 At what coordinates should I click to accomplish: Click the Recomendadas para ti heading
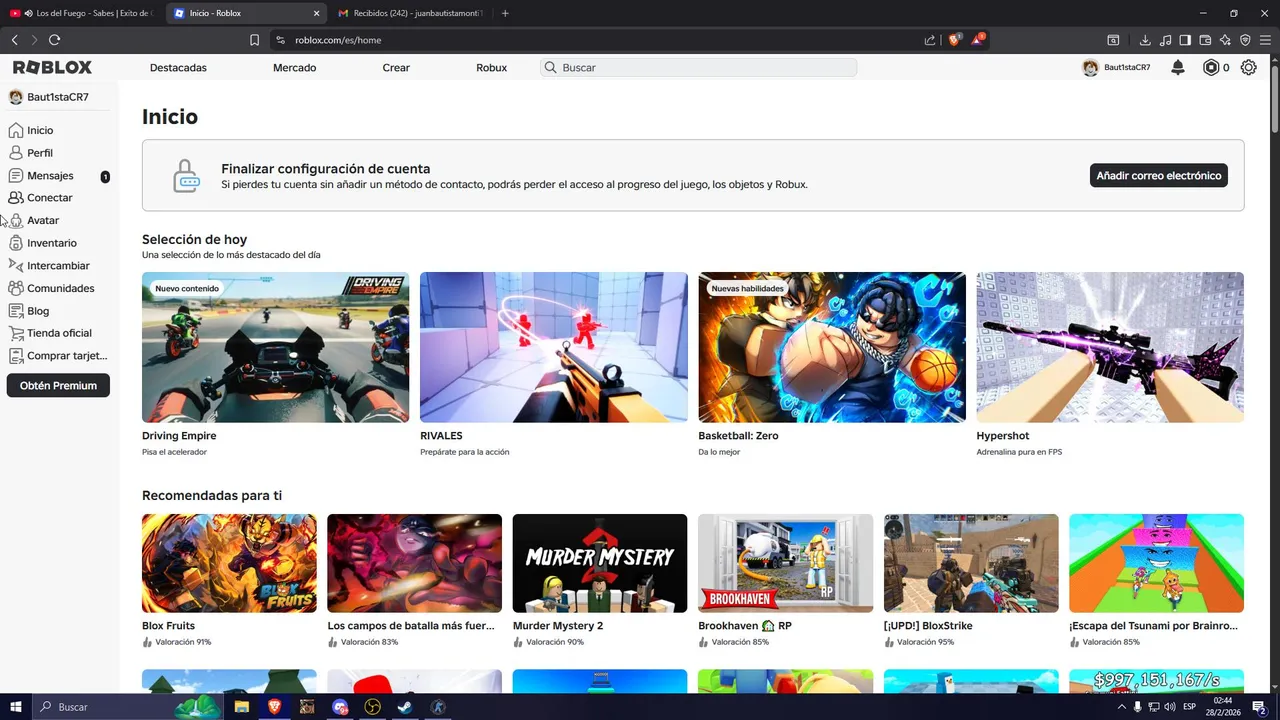[212, 495]
